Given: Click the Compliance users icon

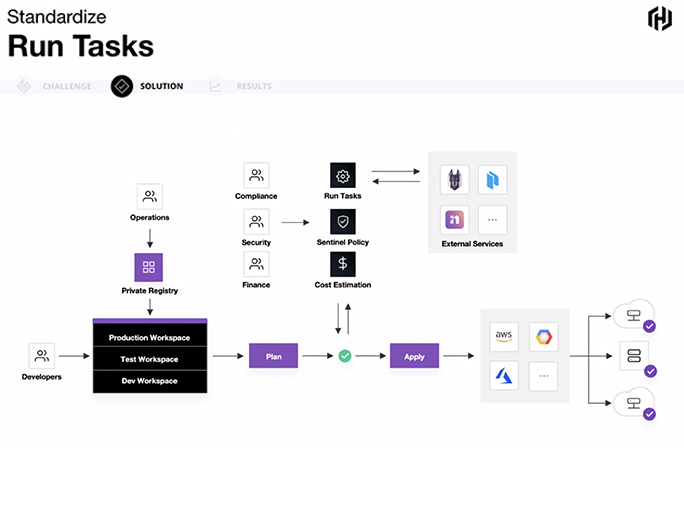Looking at the screenshot, I should tap(256, 175).
